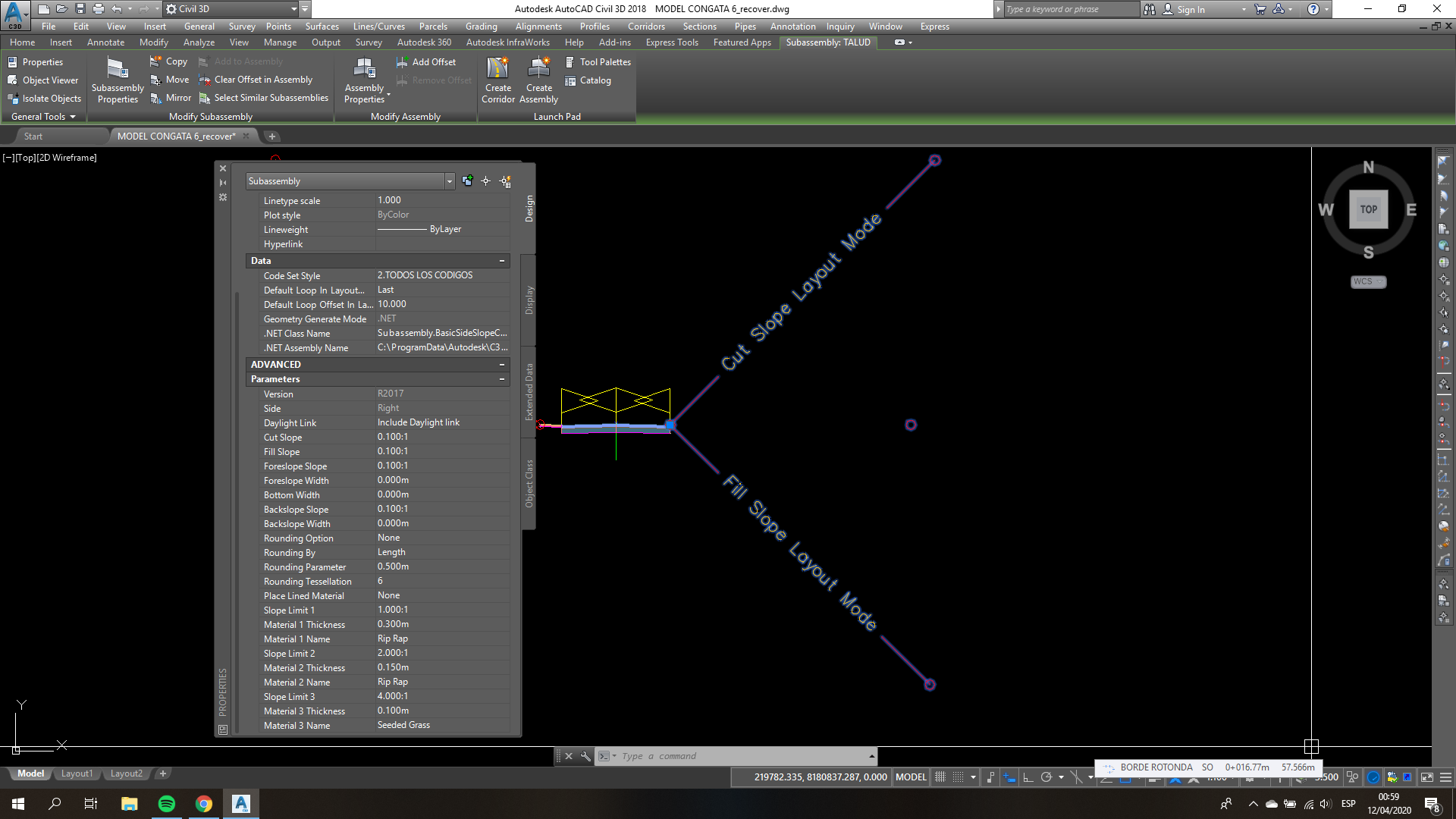Open the Catalog from Launch Pad

pos(588,80)
